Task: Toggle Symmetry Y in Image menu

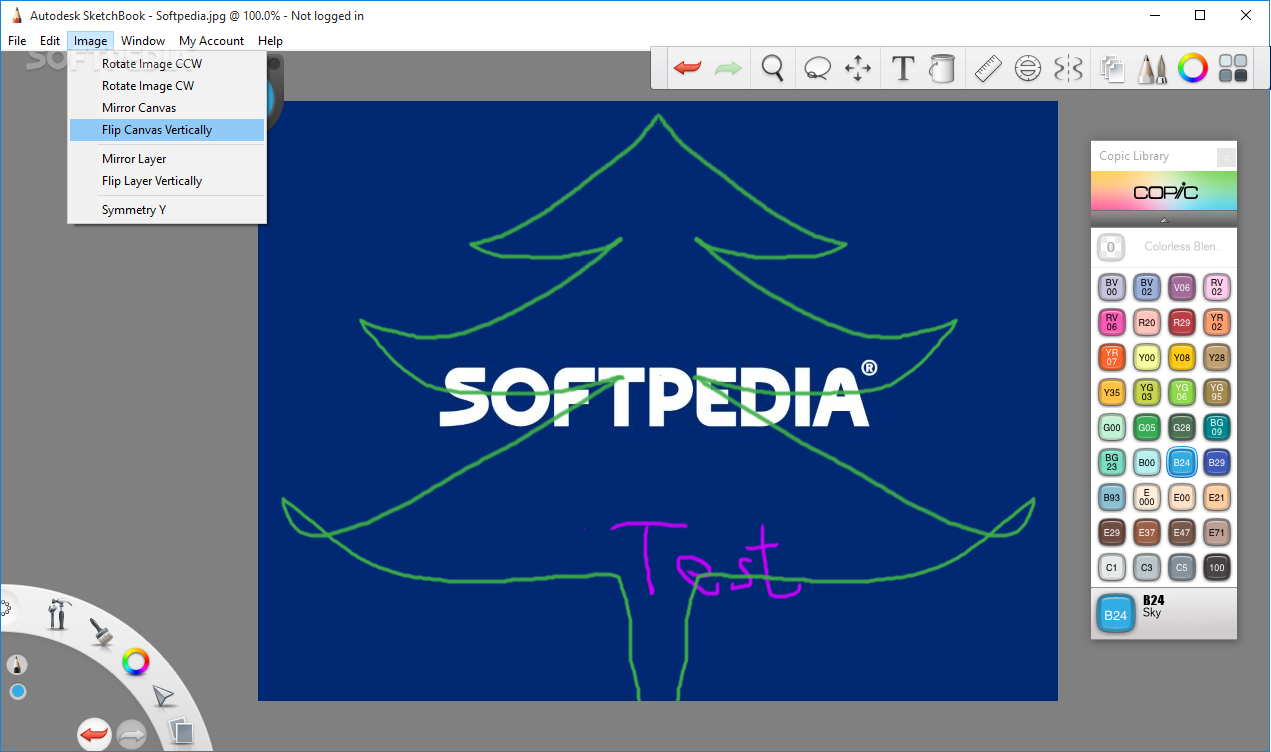Action: click(x=167, y=210)
